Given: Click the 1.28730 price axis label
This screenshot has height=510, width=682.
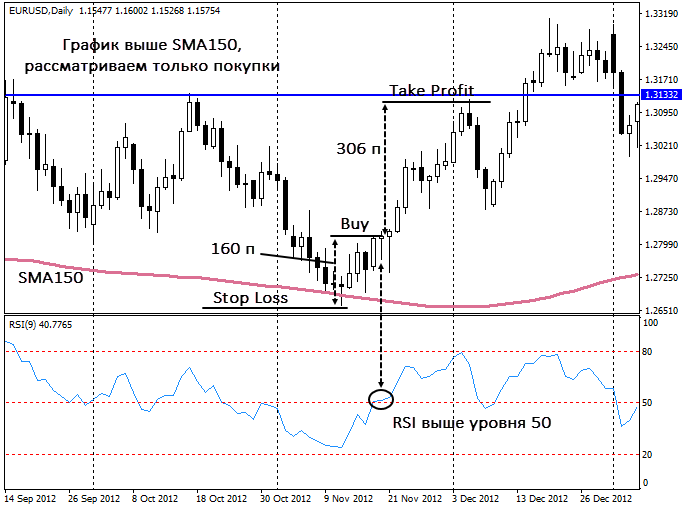Looking at the screenshot, I should point(662,211).
